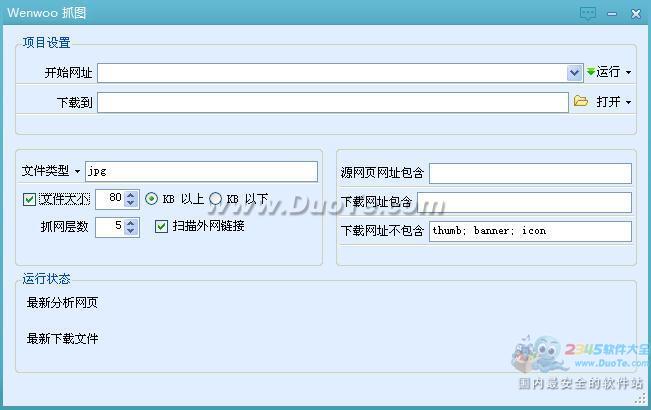This screenshot has width=651, height=410.
Task: Click the 最新下载文件 label
Action: pos(62,339)
